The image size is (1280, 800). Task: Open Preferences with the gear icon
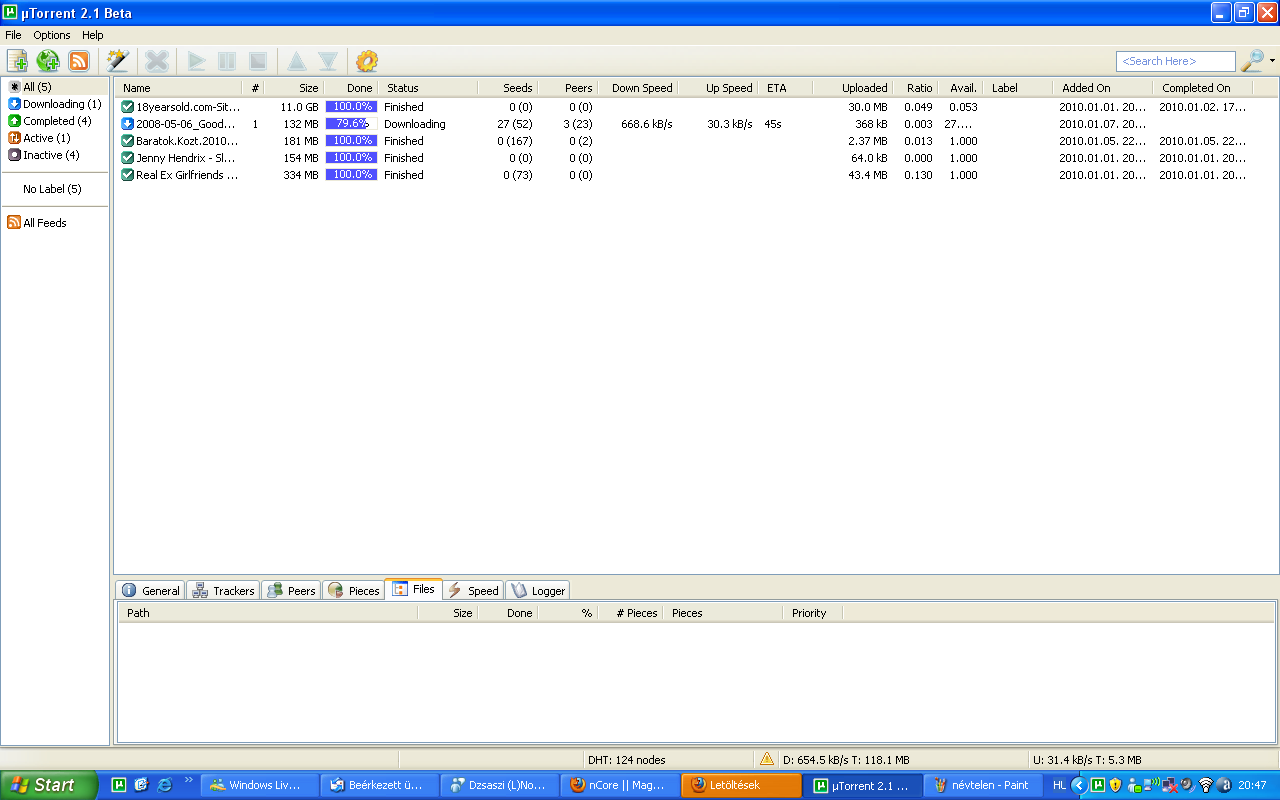367,61
